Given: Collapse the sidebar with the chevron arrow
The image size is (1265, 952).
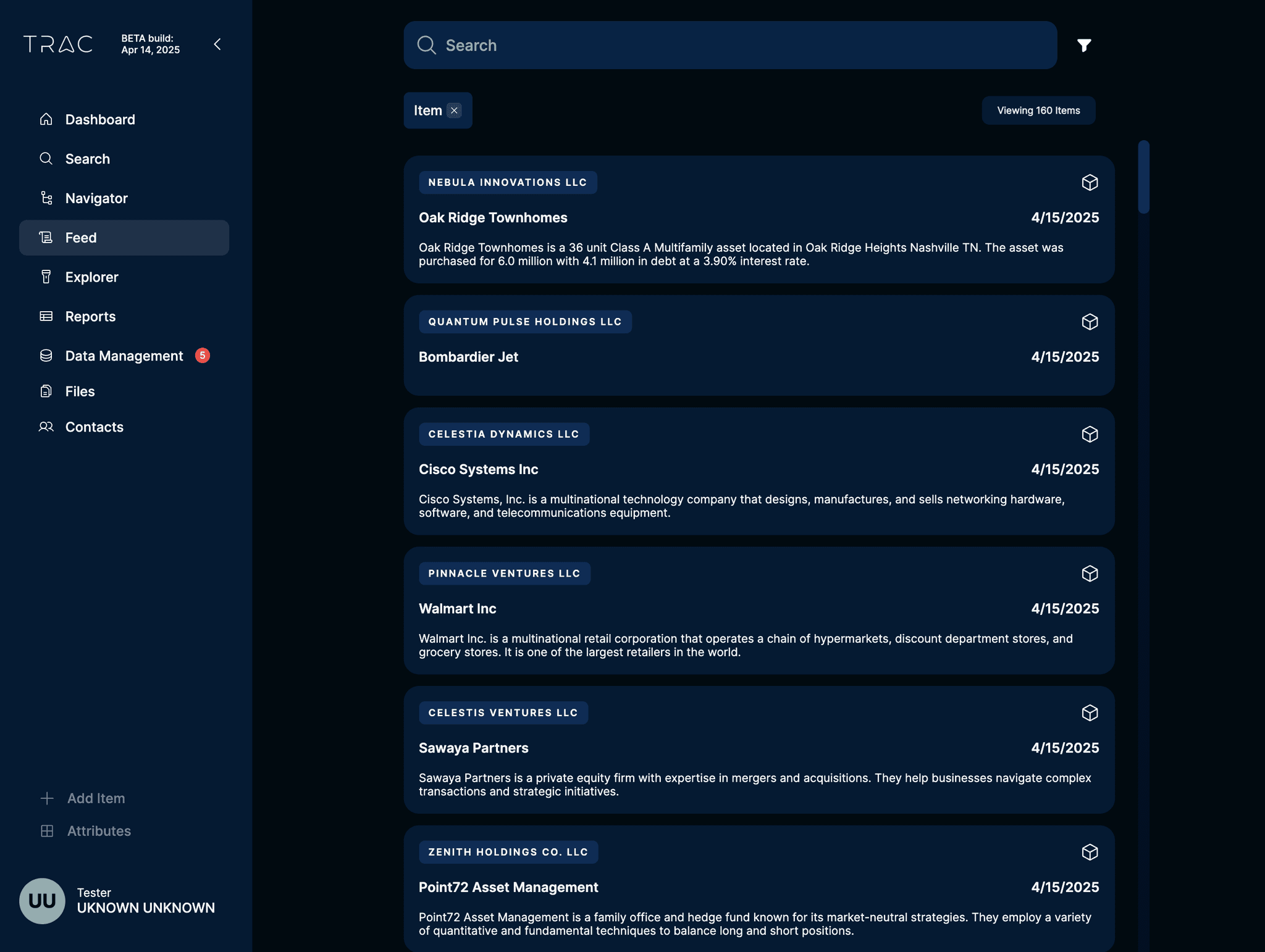Looking at the screenshot, I should 217,44.
